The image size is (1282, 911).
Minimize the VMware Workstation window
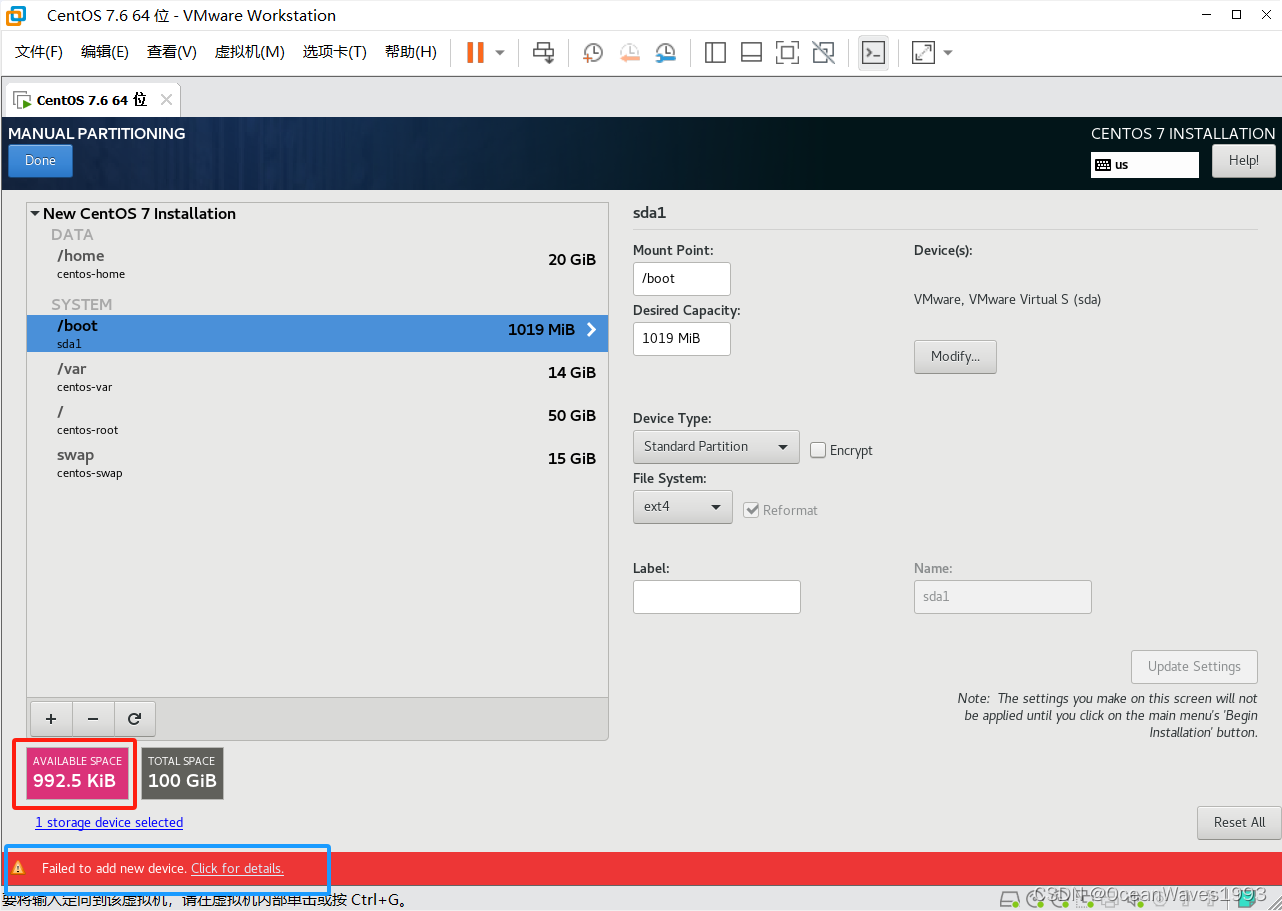(x=1205, y=15)
